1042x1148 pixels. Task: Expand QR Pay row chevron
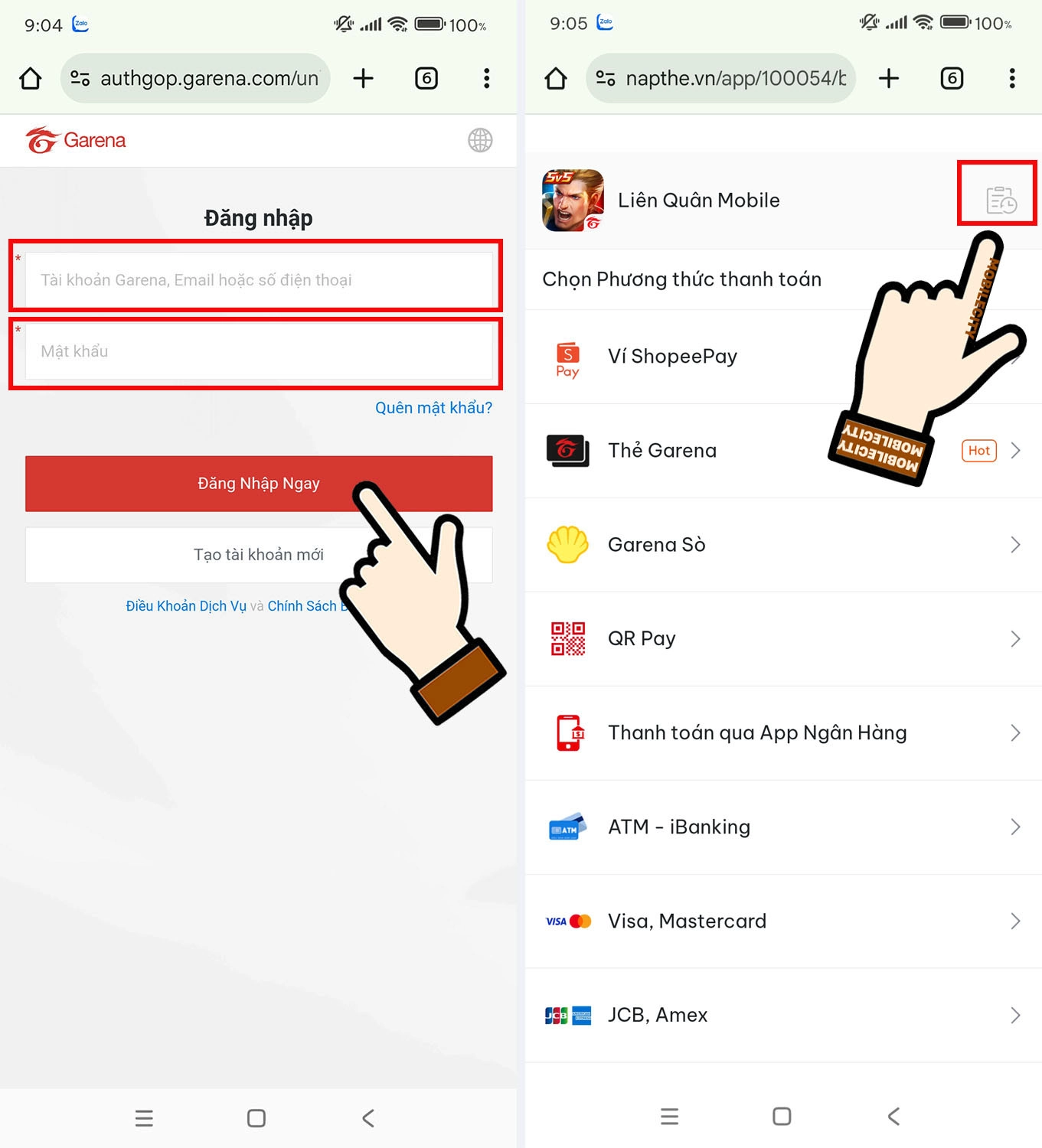[x=1016, y=639]
